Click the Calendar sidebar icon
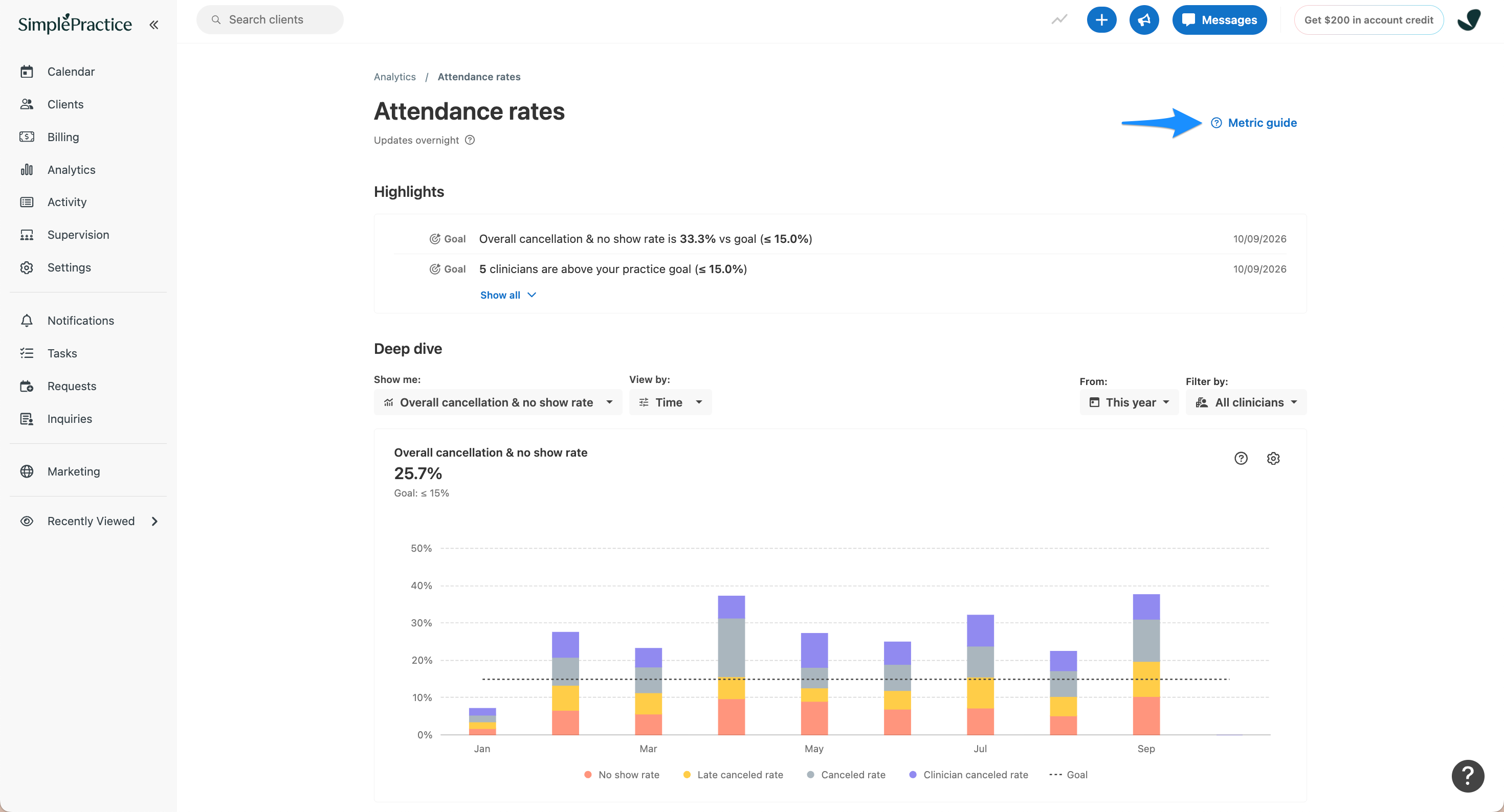The width and height of the screenshot is (1504, 812). click(x=27, y=72)
